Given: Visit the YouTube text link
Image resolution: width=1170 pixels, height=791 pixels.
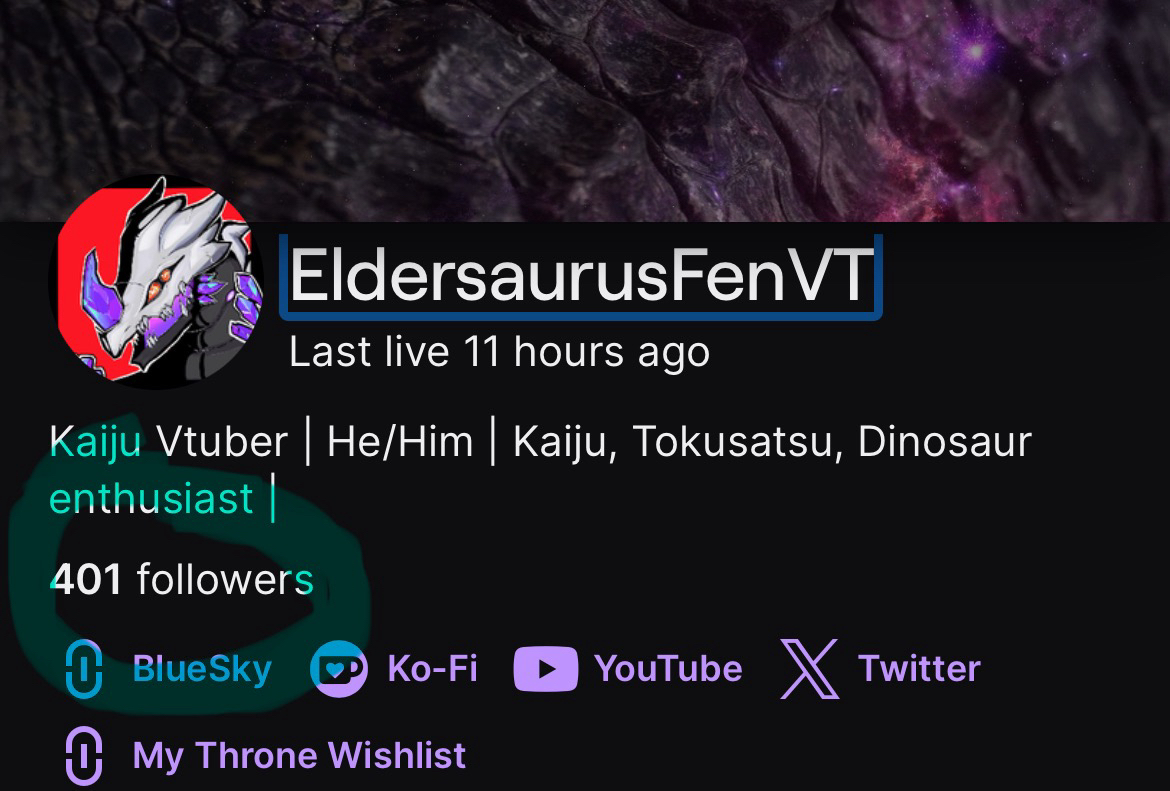Looking at the screenshot, I should coord(669,669).
